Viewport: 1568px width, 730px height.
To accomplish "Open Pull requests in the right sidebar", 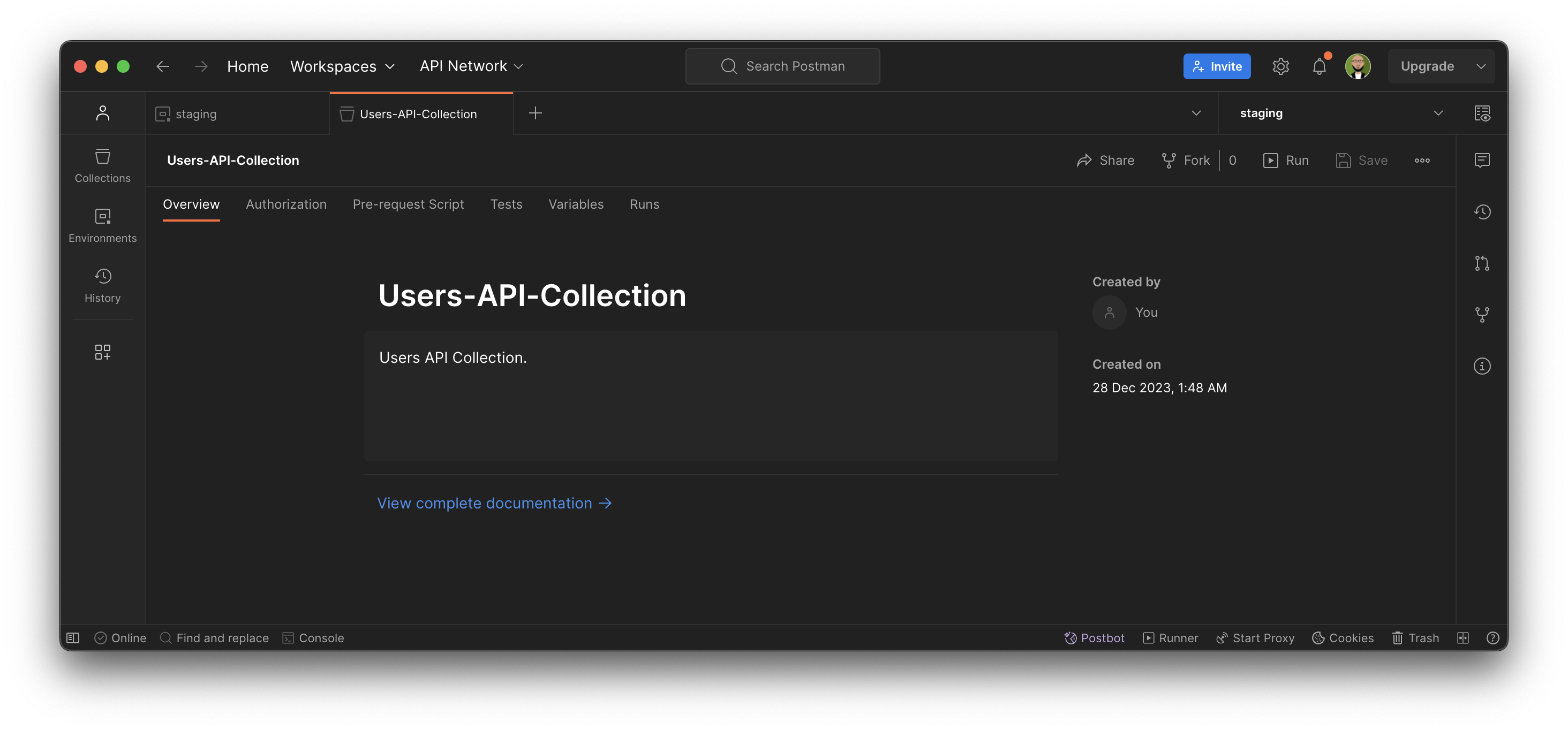I will pos(1483,263).
